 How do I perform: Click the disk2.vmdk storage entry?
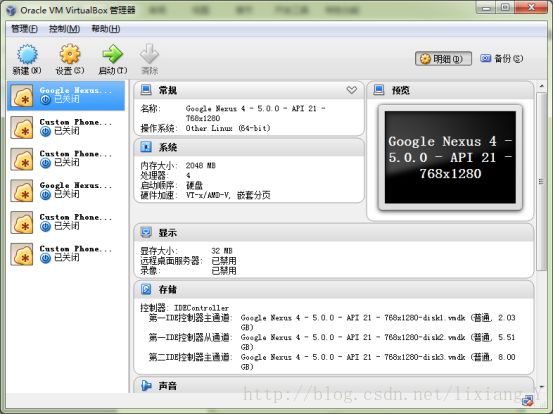point(378,342)
